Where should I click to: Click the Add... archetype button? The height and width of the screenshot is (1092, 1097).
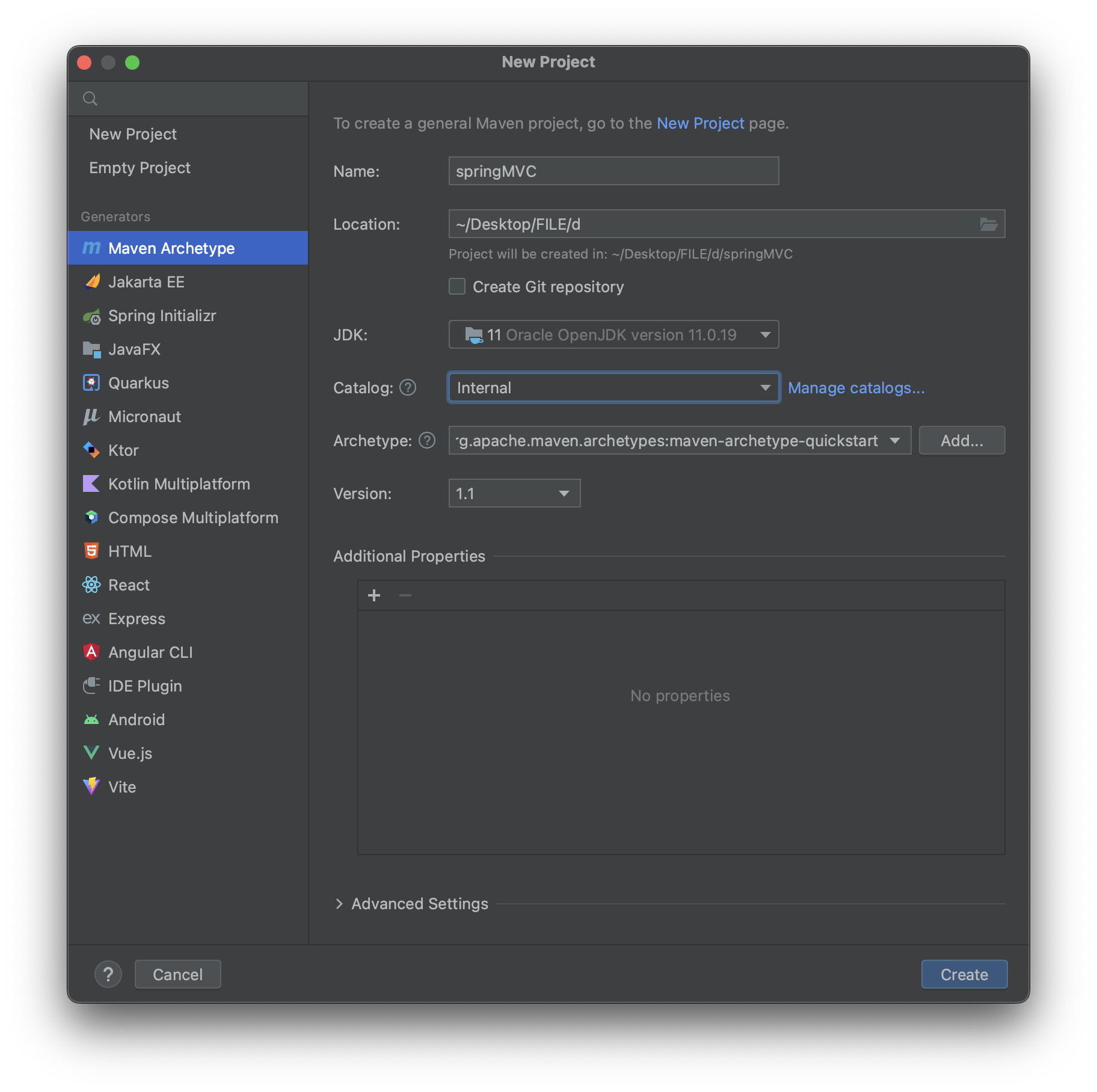(x=962, y=440)
